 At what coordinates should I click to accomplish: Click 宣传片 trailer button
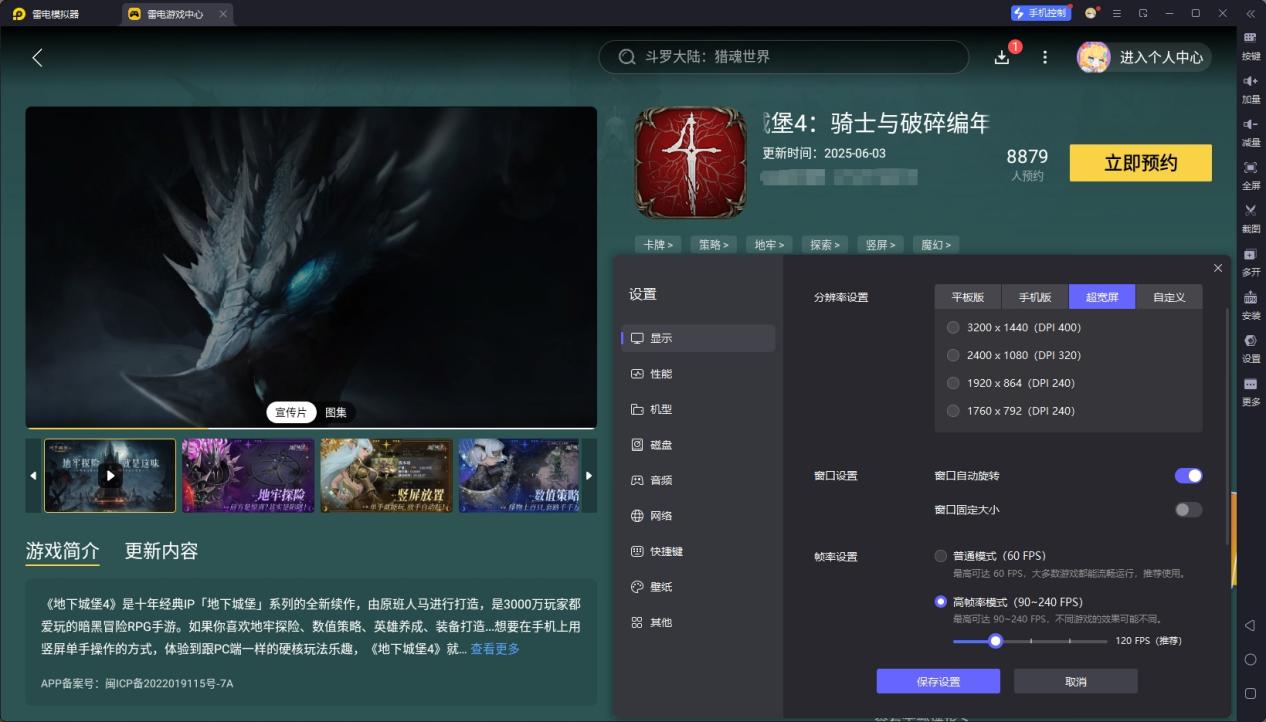pyautogui.click(x=291, y=412)
